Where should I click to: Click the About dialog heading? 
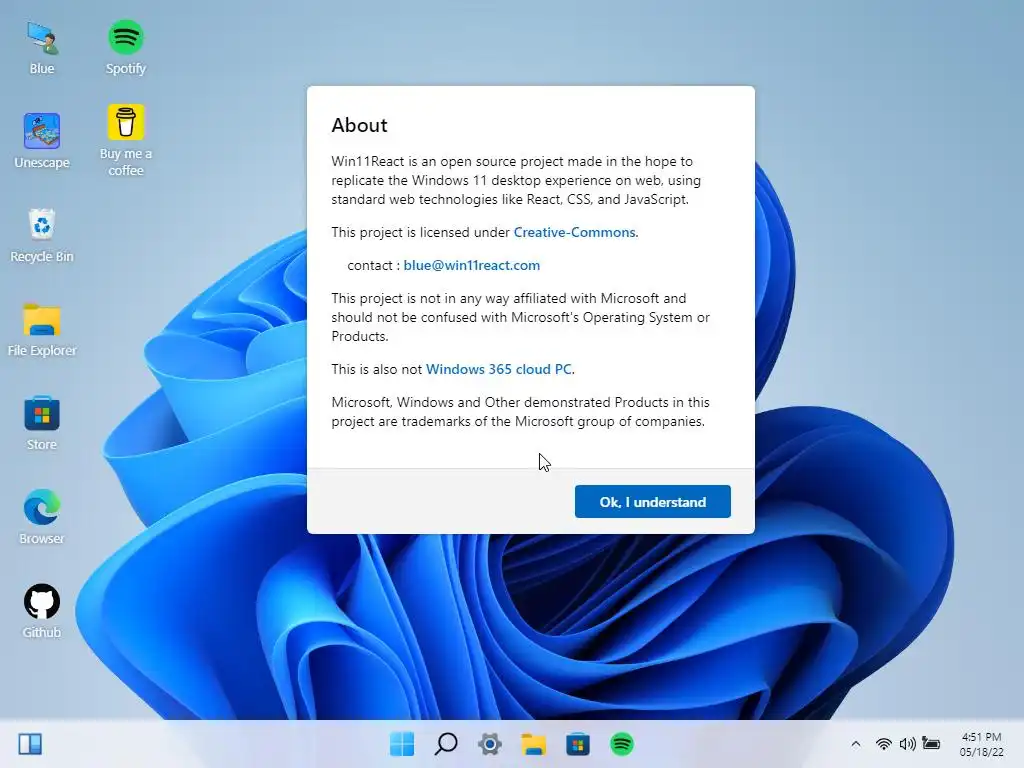tap(359, 125)
